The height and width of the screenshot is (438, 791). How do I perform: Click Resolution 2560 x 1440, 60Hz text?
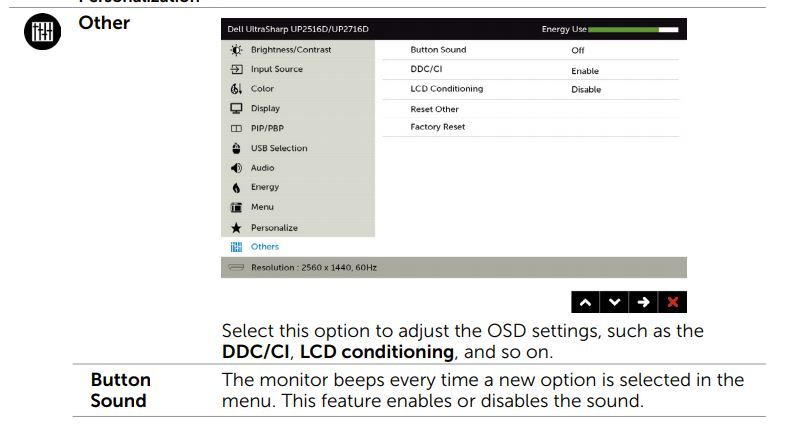coord(313,267)
